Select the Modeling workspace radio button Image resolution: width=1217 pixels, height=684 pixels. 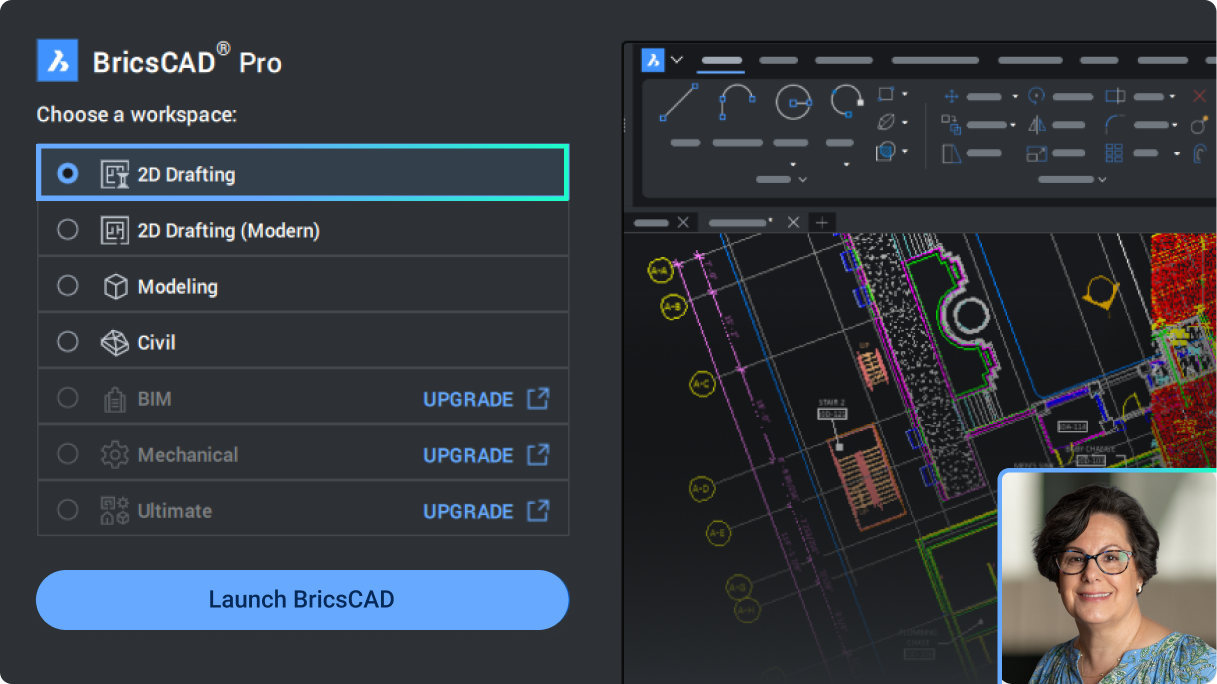tap(68, 286)
